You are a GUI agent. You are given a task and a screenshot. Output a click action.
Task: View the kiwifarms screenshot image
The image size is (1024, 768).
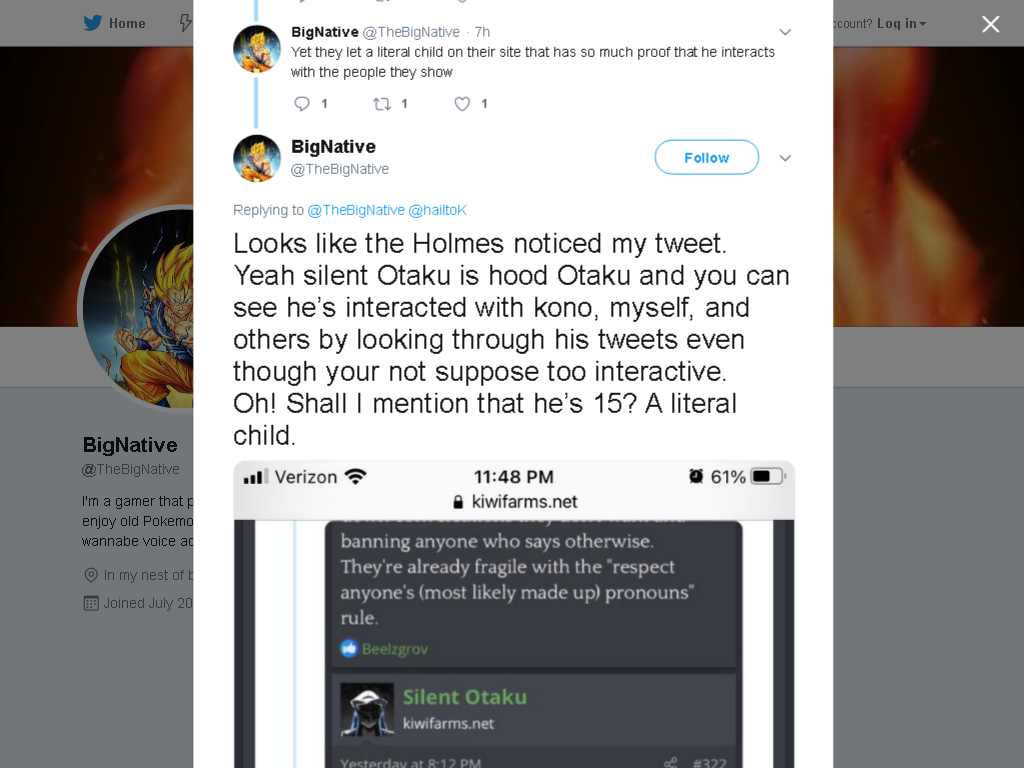[514, 615]
